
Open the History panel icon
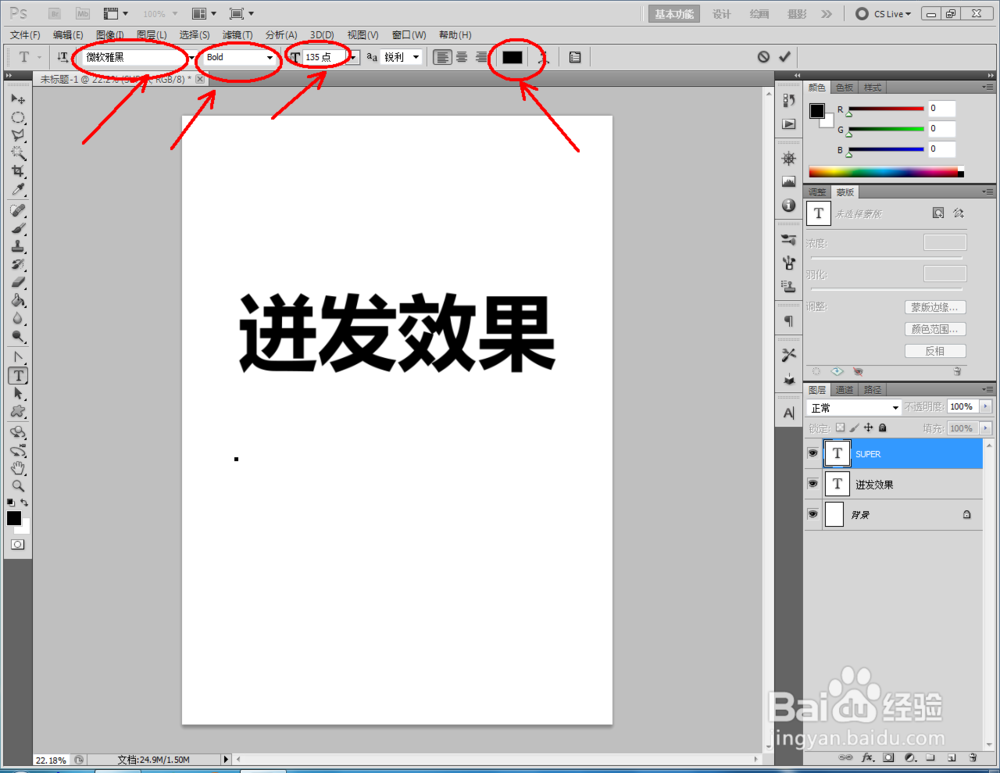[x=789, y=101]
